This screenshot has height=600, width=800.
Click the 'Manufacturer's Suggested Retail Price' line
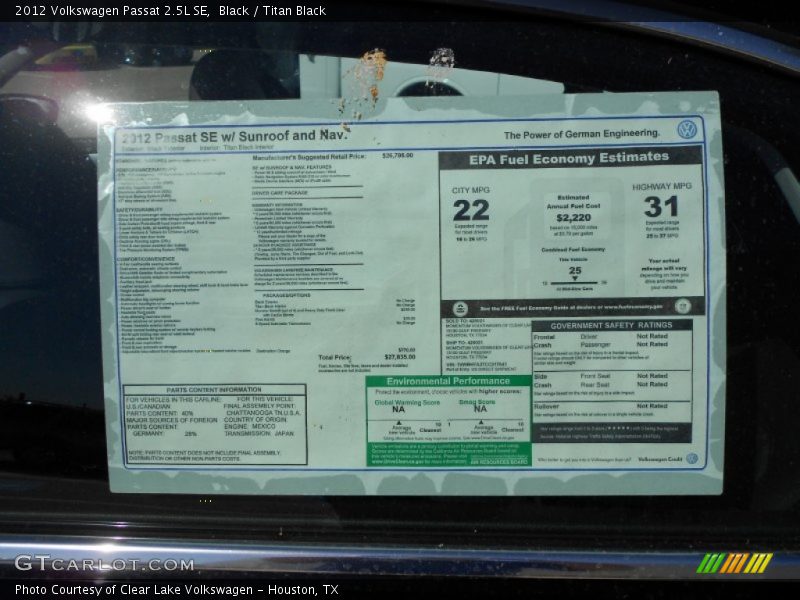pyautogui.click(x=333, y=156)
